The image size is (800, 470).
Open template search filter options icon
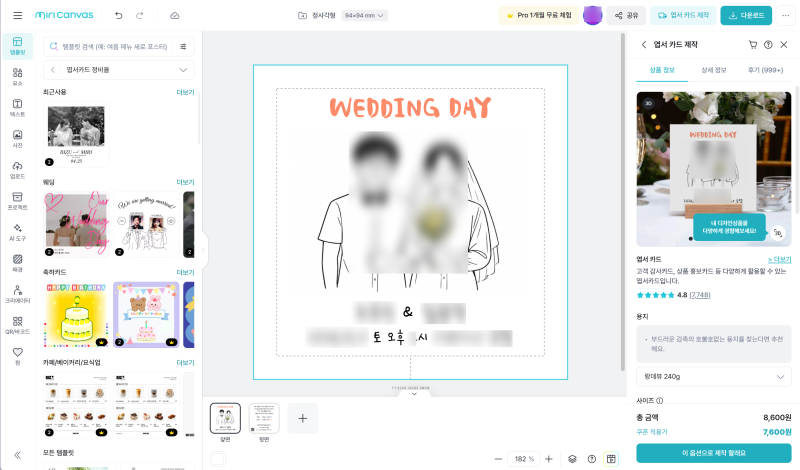click(x=183, y=46)
